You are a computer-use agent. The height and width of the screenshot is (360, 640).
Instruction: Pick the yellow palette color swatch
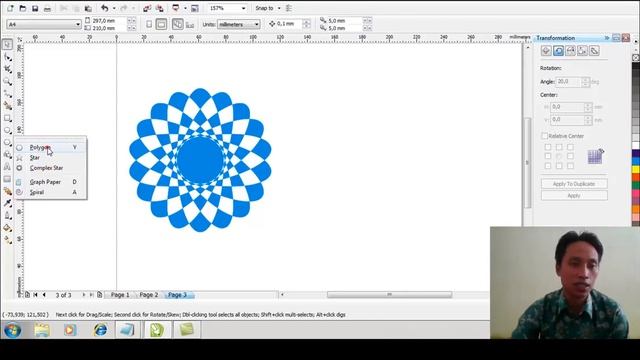click(636, 169)
